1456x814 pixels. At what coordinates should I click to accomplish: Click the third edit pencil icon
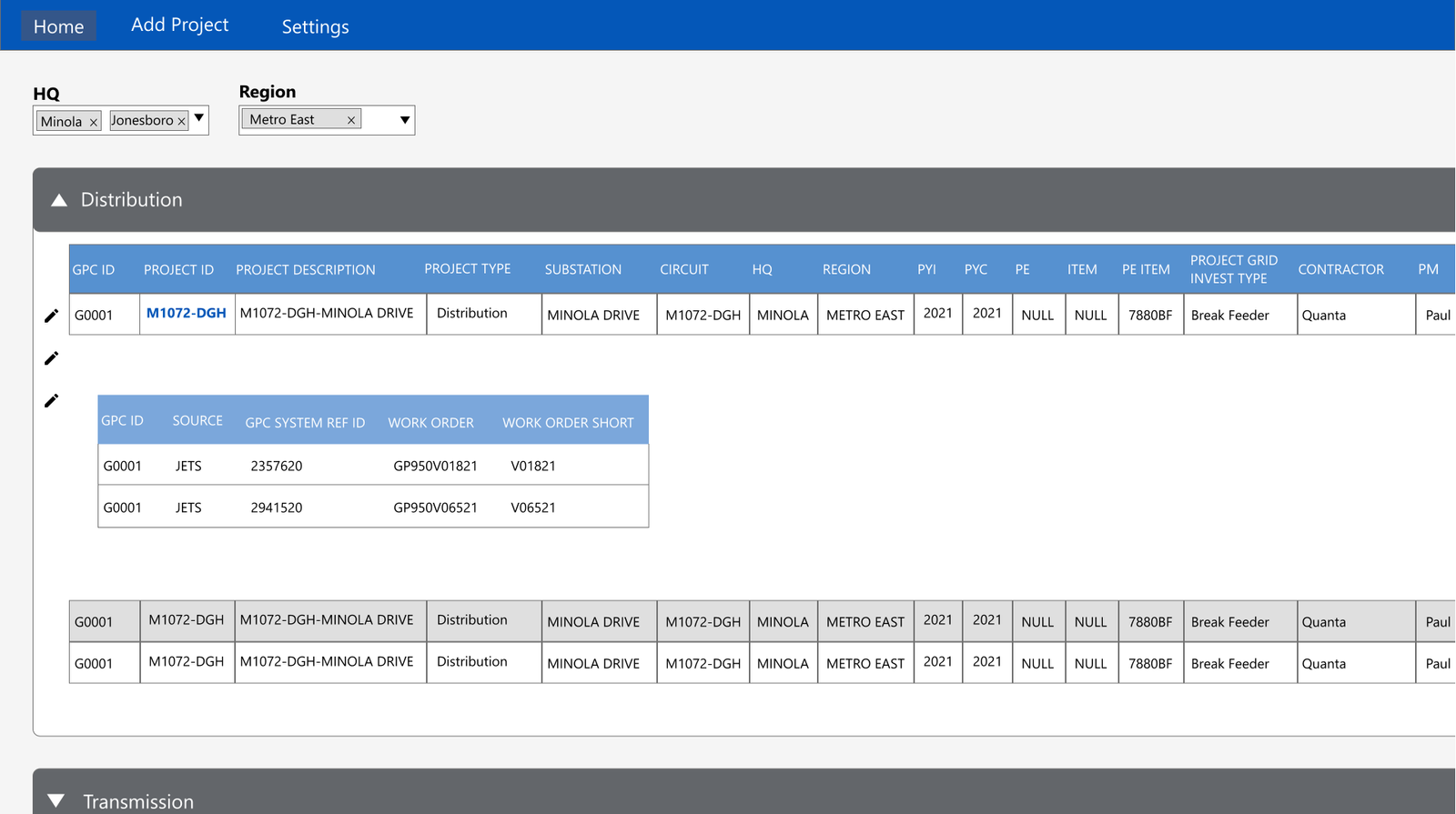(52, 400)
